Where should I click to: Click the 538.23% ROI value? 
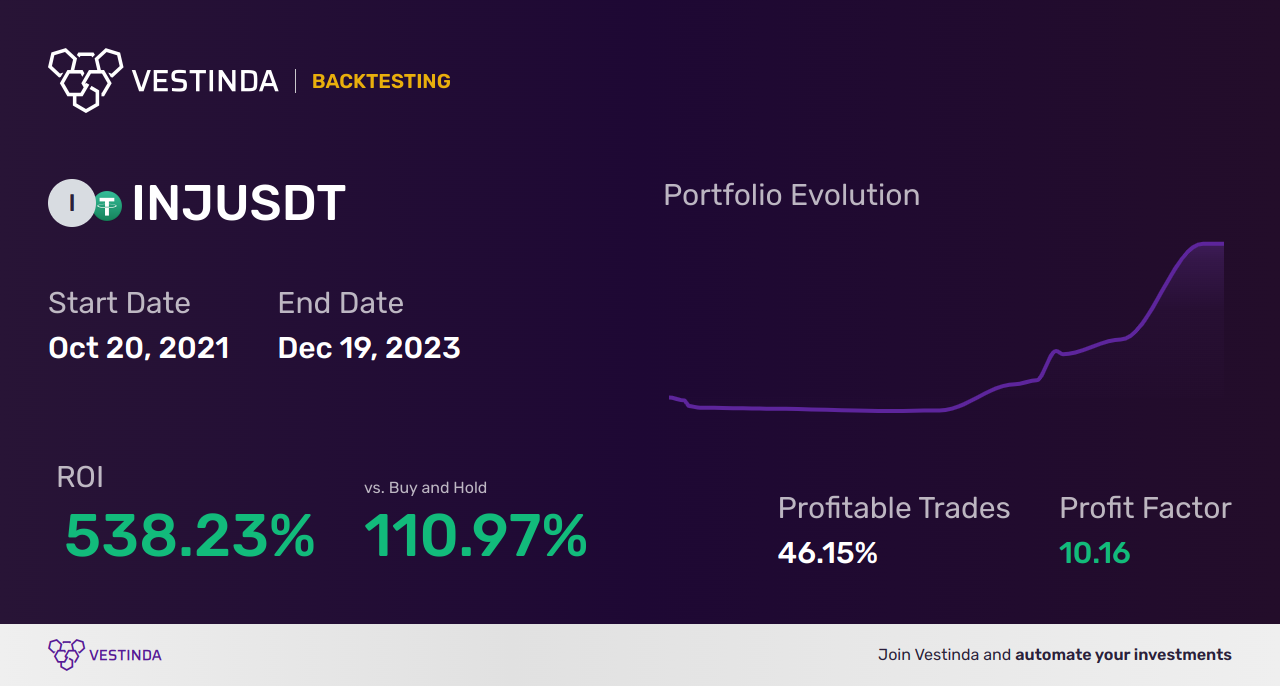[190, 536]
